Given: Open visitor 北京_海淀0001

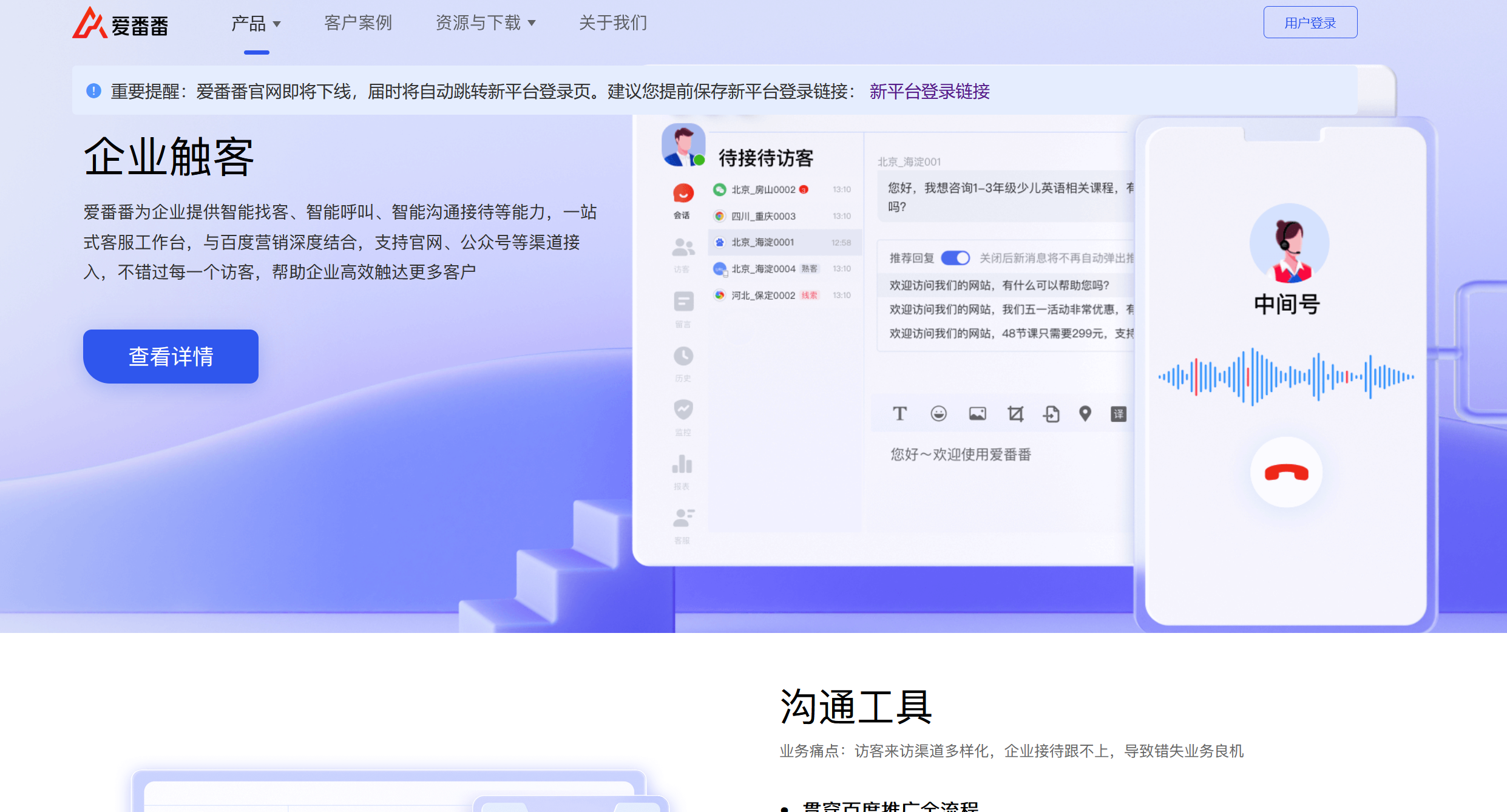Looking at the screenshot, I should [784, 242].
